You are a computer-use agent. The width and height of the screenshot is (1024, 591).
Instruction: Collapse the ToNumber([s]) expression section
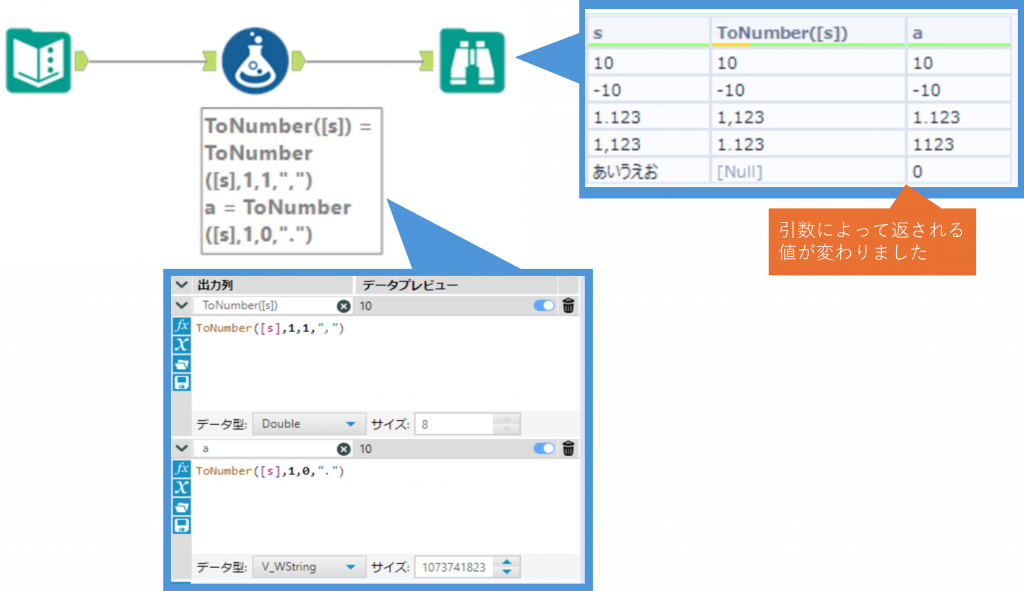click(181, 306)
